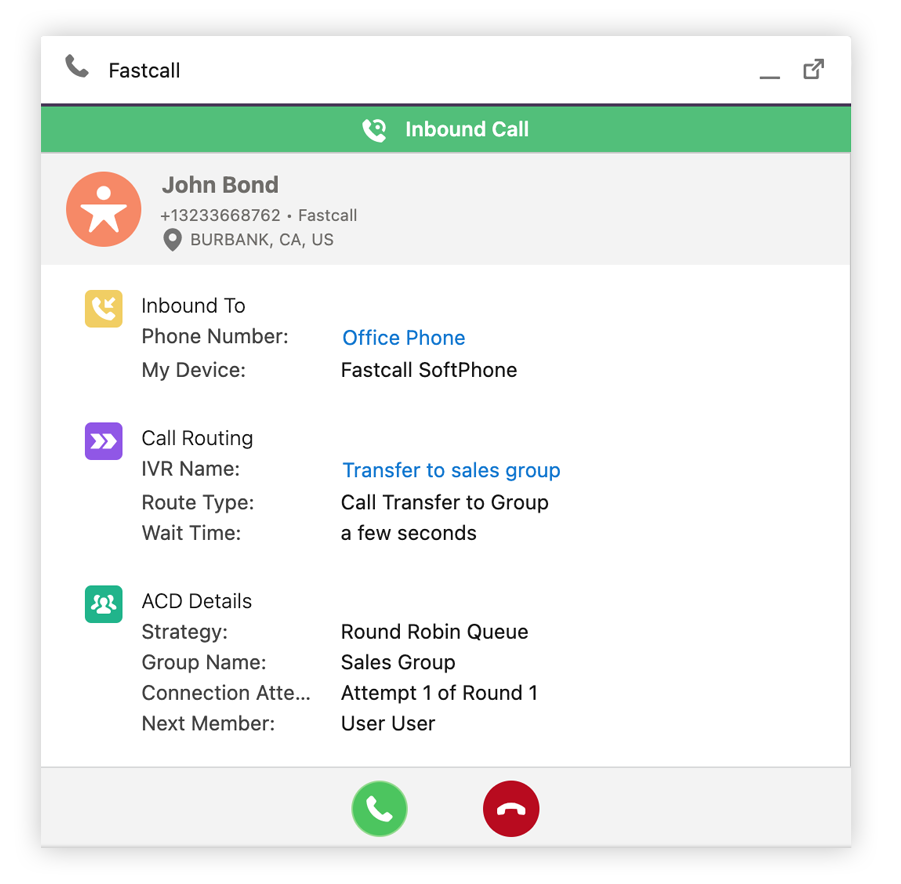This screenshot has width=901, height=884.
Task: Click the Inbound Call banner phone icon
Action: click(x=375, y=130)
